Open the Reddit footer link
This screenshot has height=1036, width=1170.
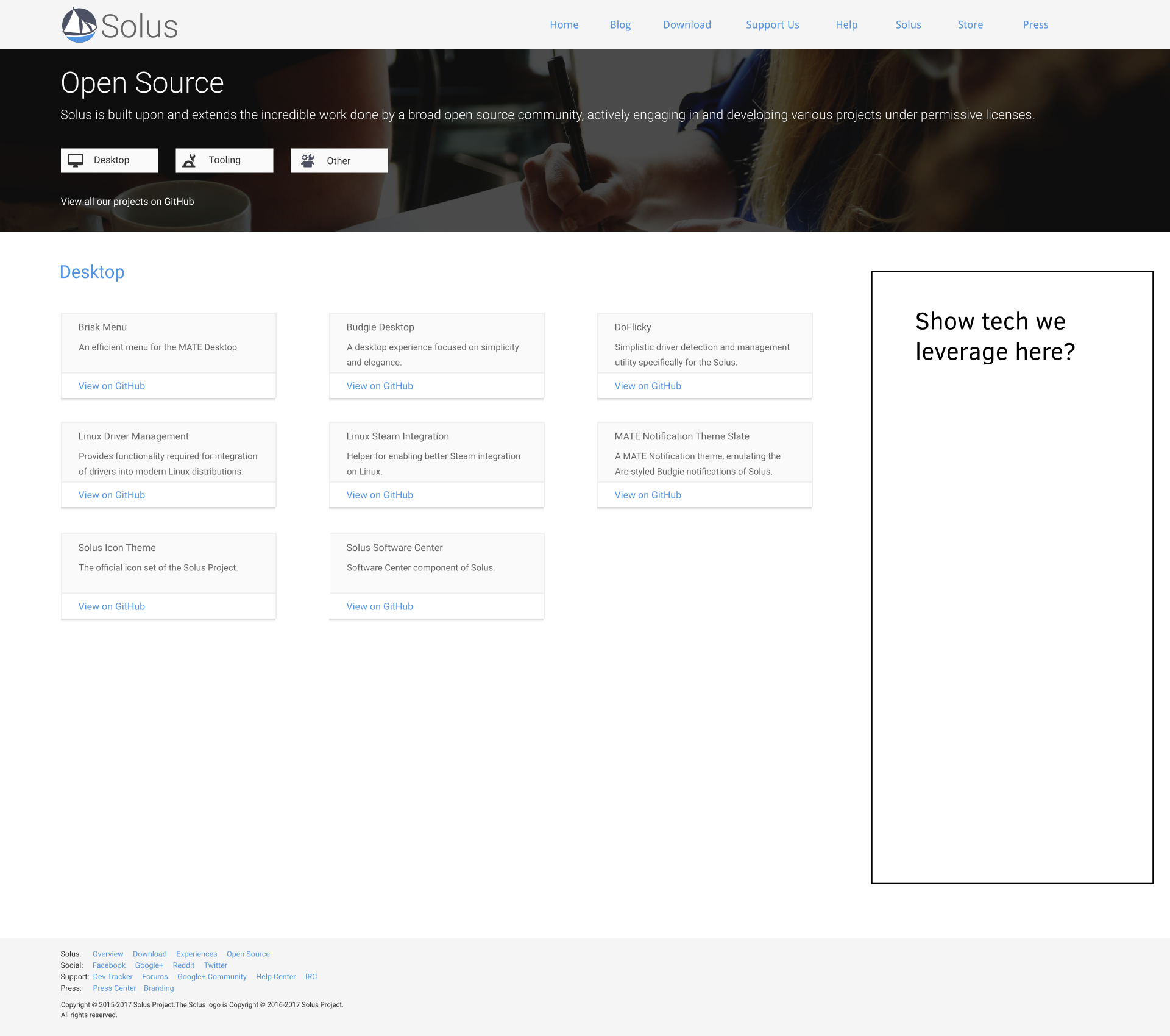(183, 965)
